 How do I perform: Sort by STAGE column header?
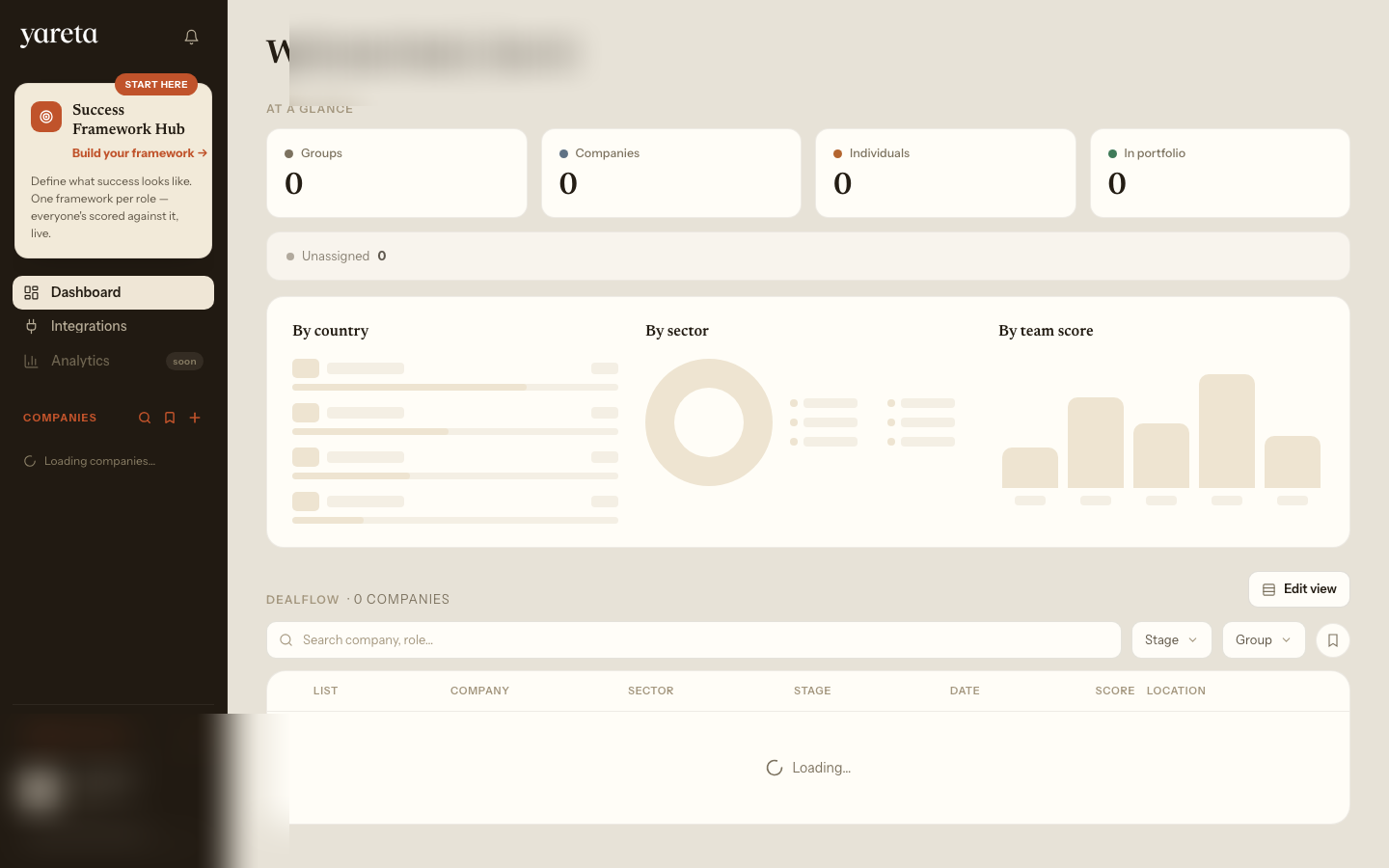(812, 691)
